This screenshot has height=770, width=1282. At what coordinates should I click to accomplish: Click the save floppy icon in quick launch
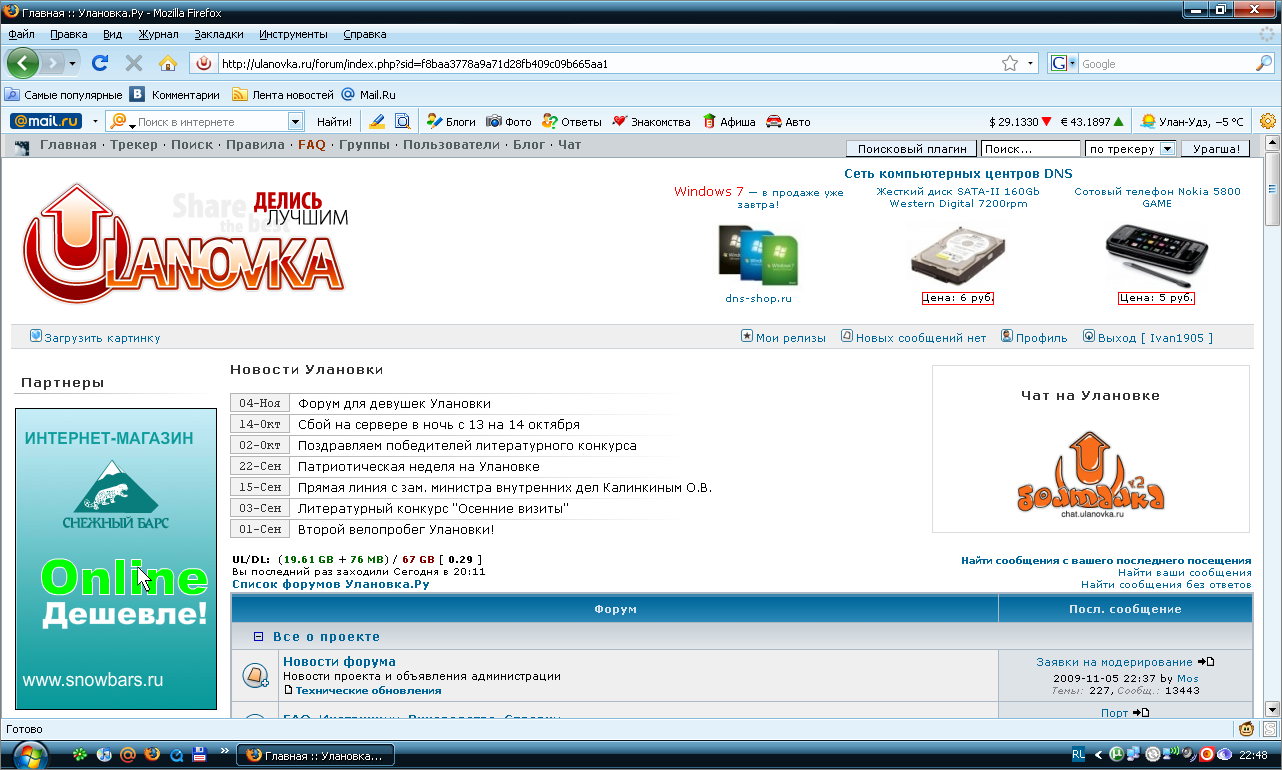[200, 755]
